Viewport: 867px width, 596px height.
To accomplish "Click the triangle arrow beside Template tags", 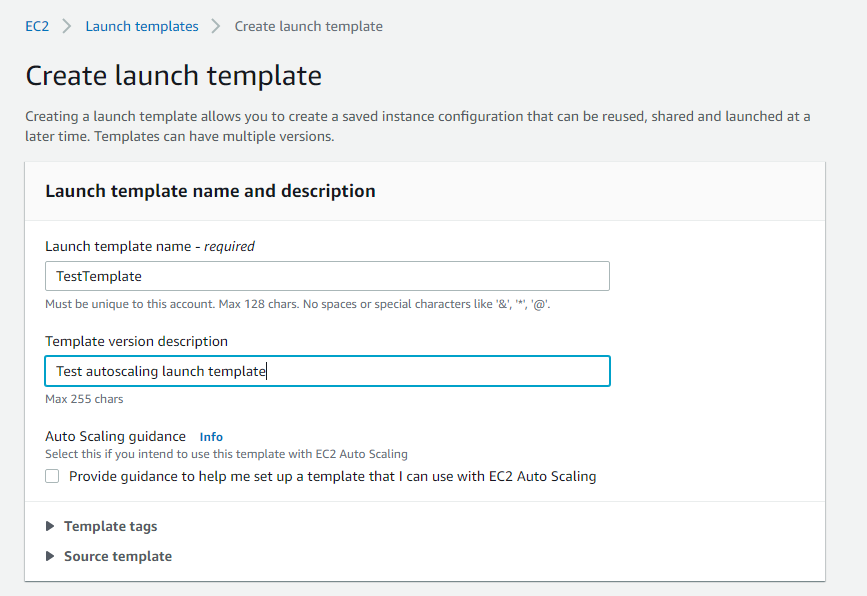I will pos(51,527).
